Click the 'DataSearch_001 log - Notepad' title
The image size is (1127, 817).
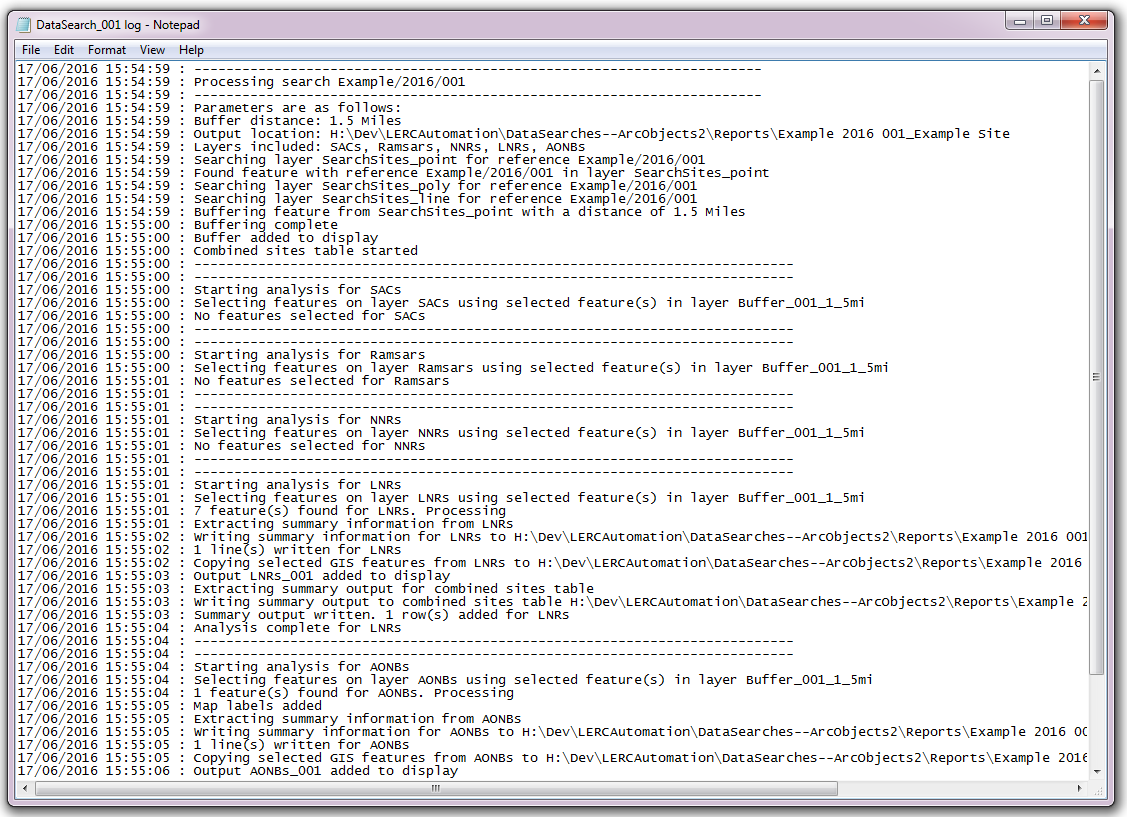coord(118,25)
